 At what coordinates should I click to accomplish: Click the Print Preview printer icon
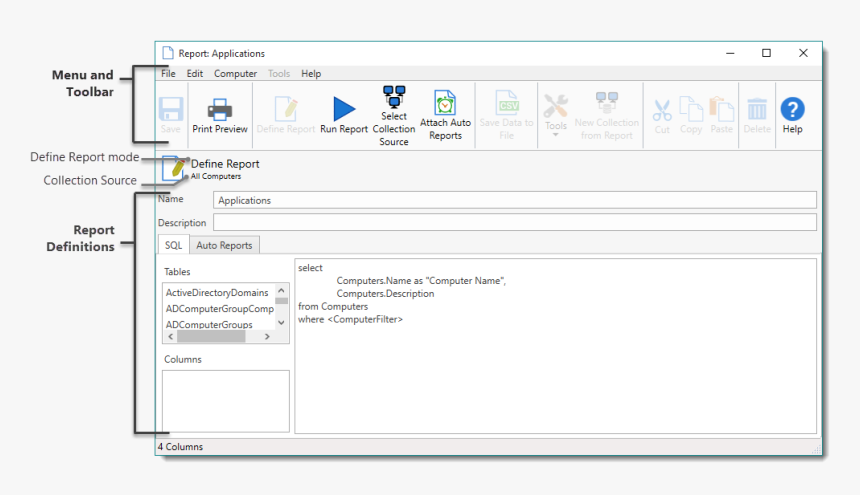click(x=220, y=109)
